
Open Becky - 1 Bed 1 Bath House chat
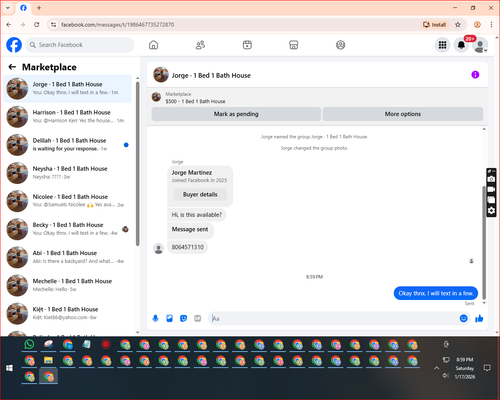(67, 229)
